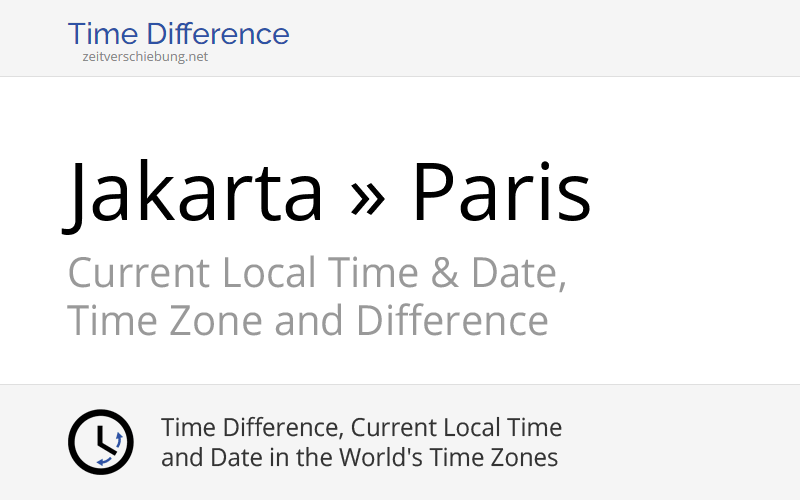The width and height of the screenshot is (800, 500).
Task: Click the word 'Time' in the top logo
Action: pyautogui.click(x=100, y=34)
